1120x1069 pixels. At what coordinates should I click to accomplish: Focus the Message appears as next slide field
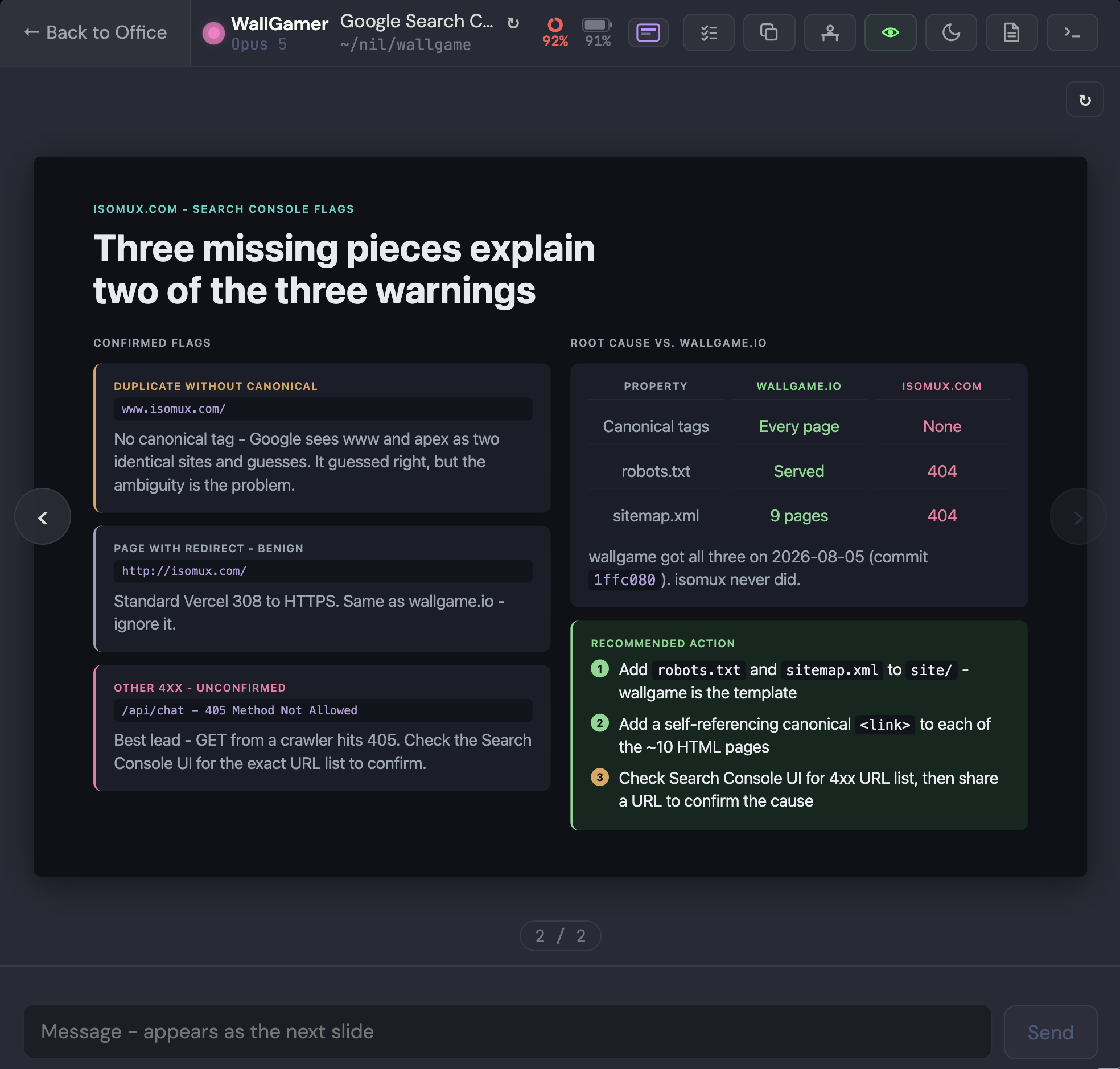click(x=507, y=1031)
